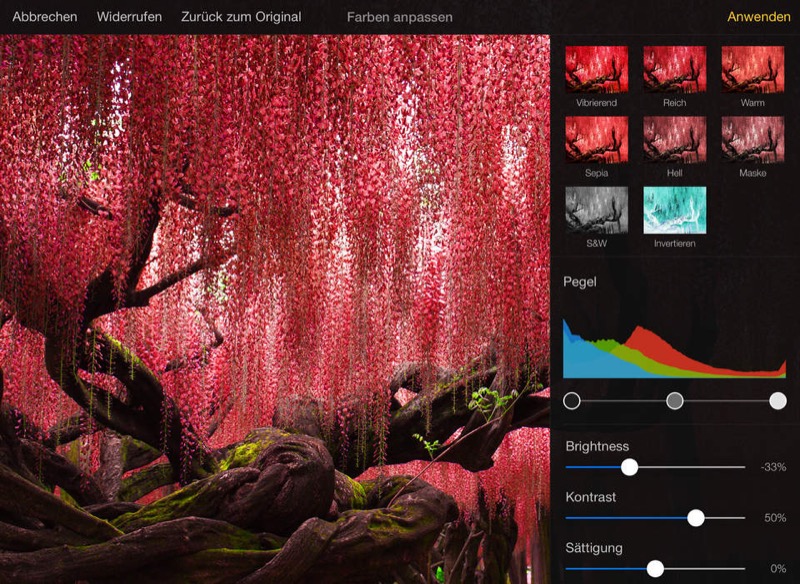The image size is (800, 584).
Task: Click the midtone gray levels handle
Action: click(675, 401)
